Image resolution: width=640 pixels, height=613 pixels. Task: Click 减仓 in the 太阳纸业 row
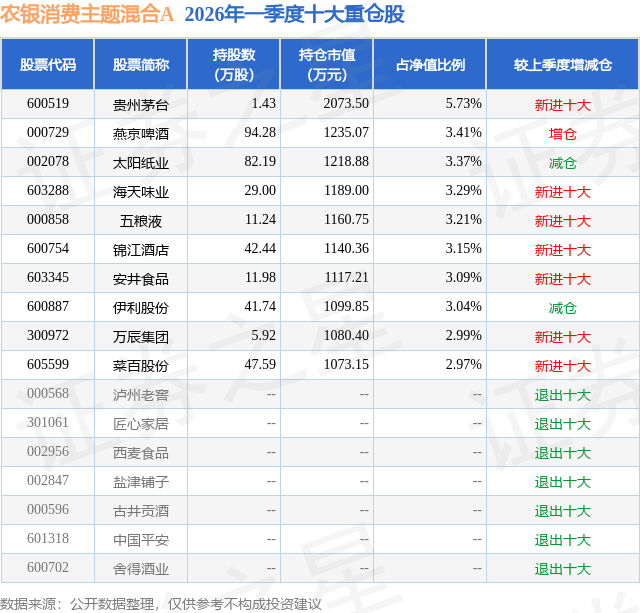pyautogui.click(x=563, y=163)
